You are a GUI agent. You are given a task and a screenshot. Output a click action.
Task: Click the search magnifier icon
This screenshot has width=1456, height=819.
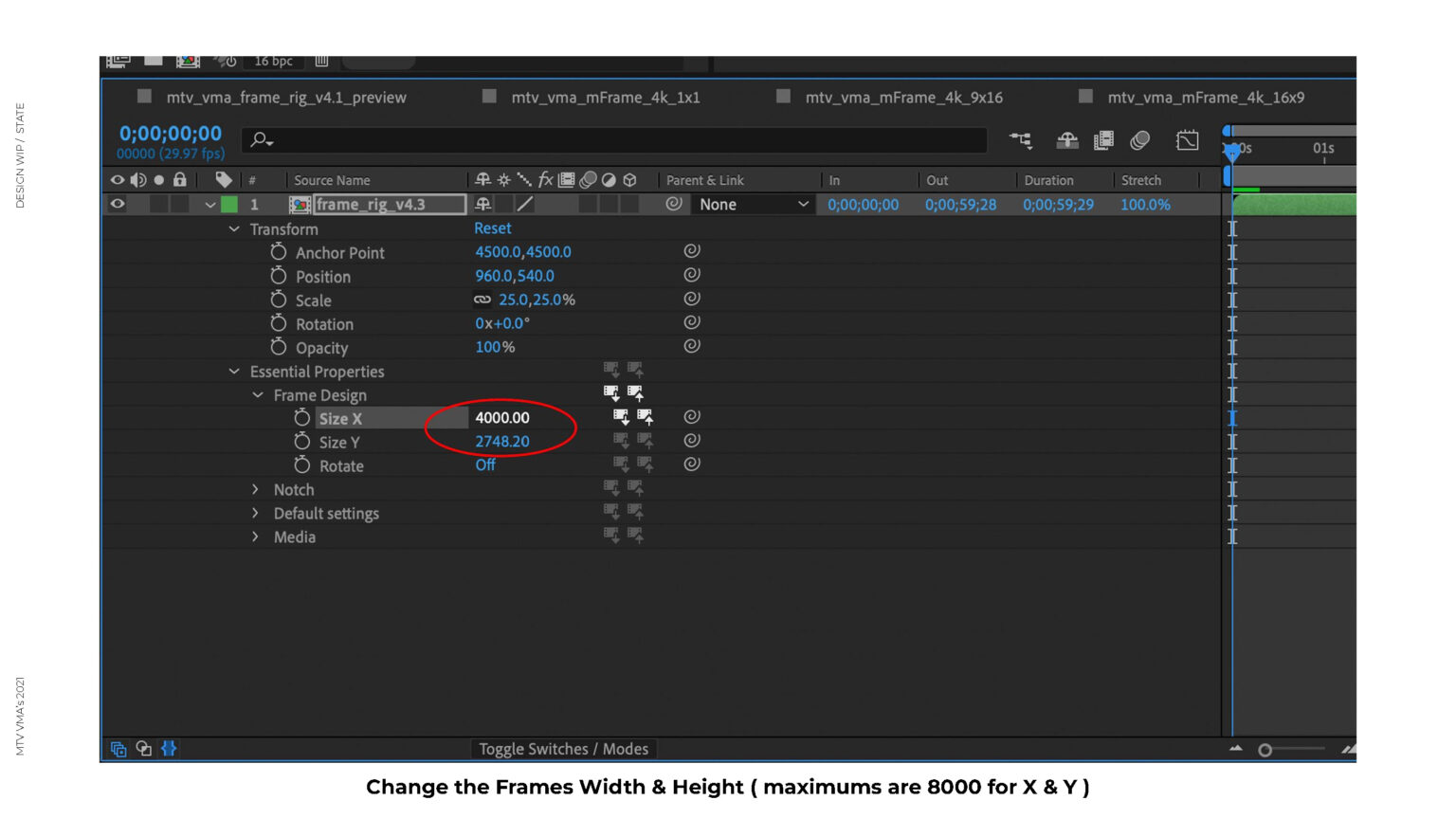tap(261, 140)
